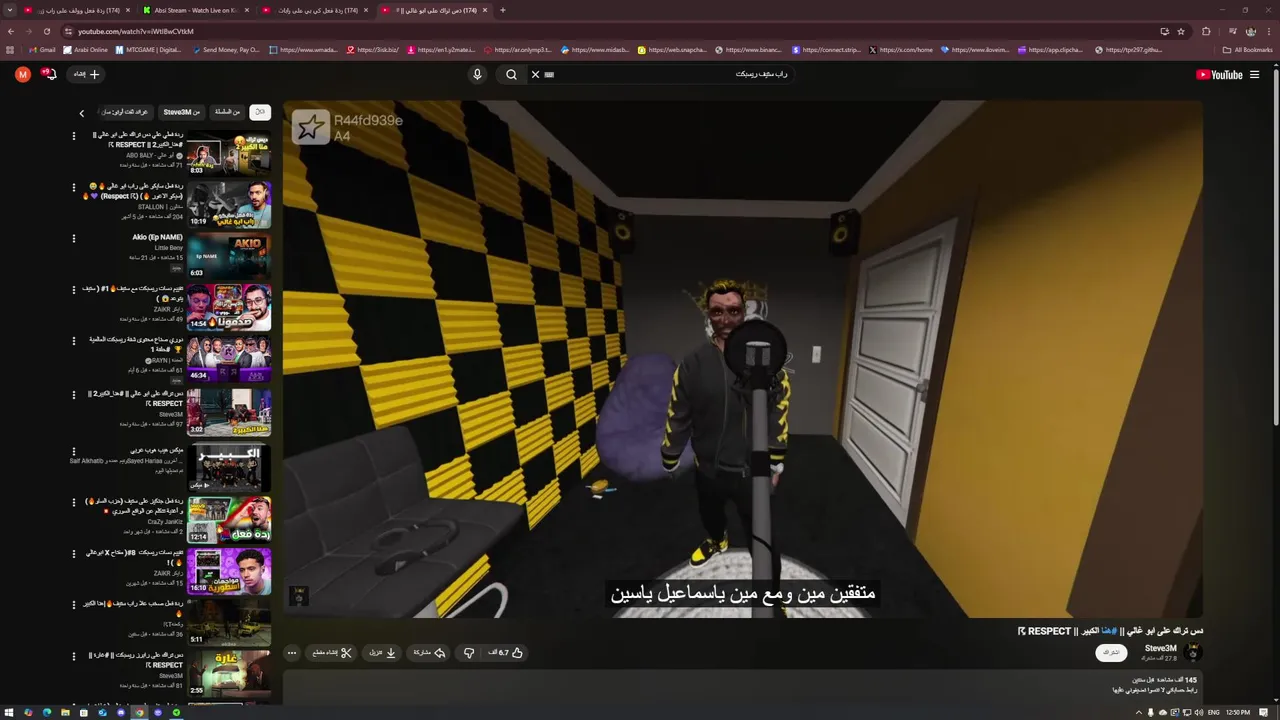Switch to the third YouTube browser tab
Image resolution: width=1280 pixels, height=720 pixels.
pyautogui.click(x=314, y=10)
